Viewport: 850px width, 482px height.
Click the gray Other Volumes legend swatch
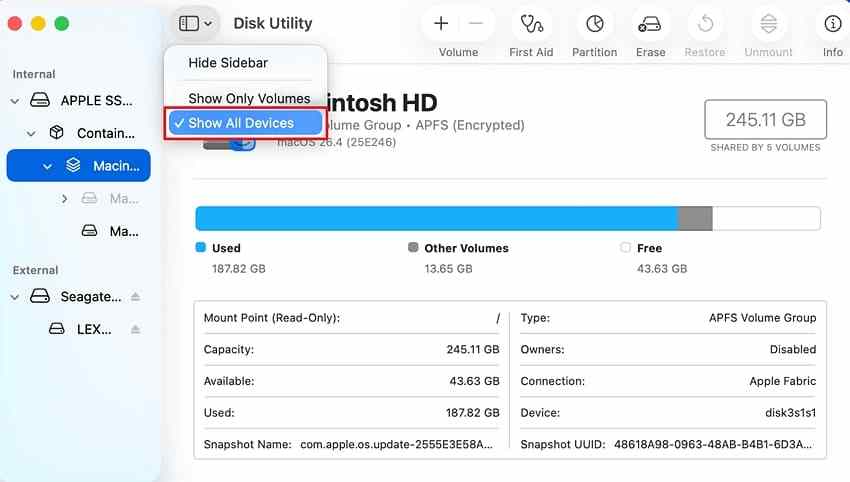pos(413,247)
